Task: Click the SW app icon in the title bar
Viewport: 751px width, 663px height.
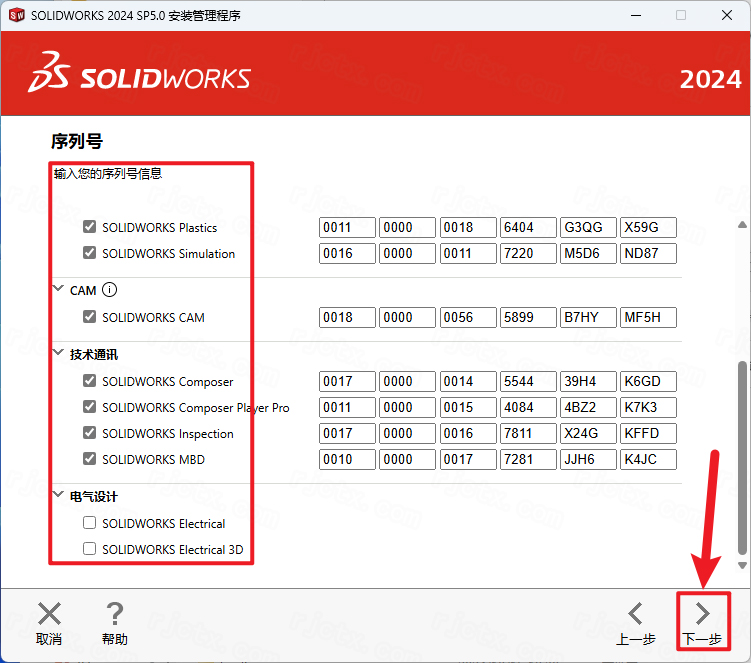Action: [x=16, y=15]
